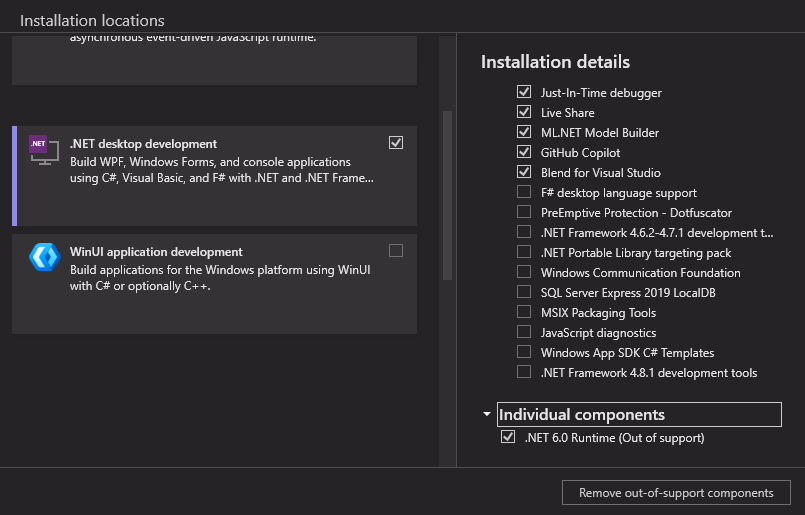Uncheck Live Share component

tap(524, 112)
